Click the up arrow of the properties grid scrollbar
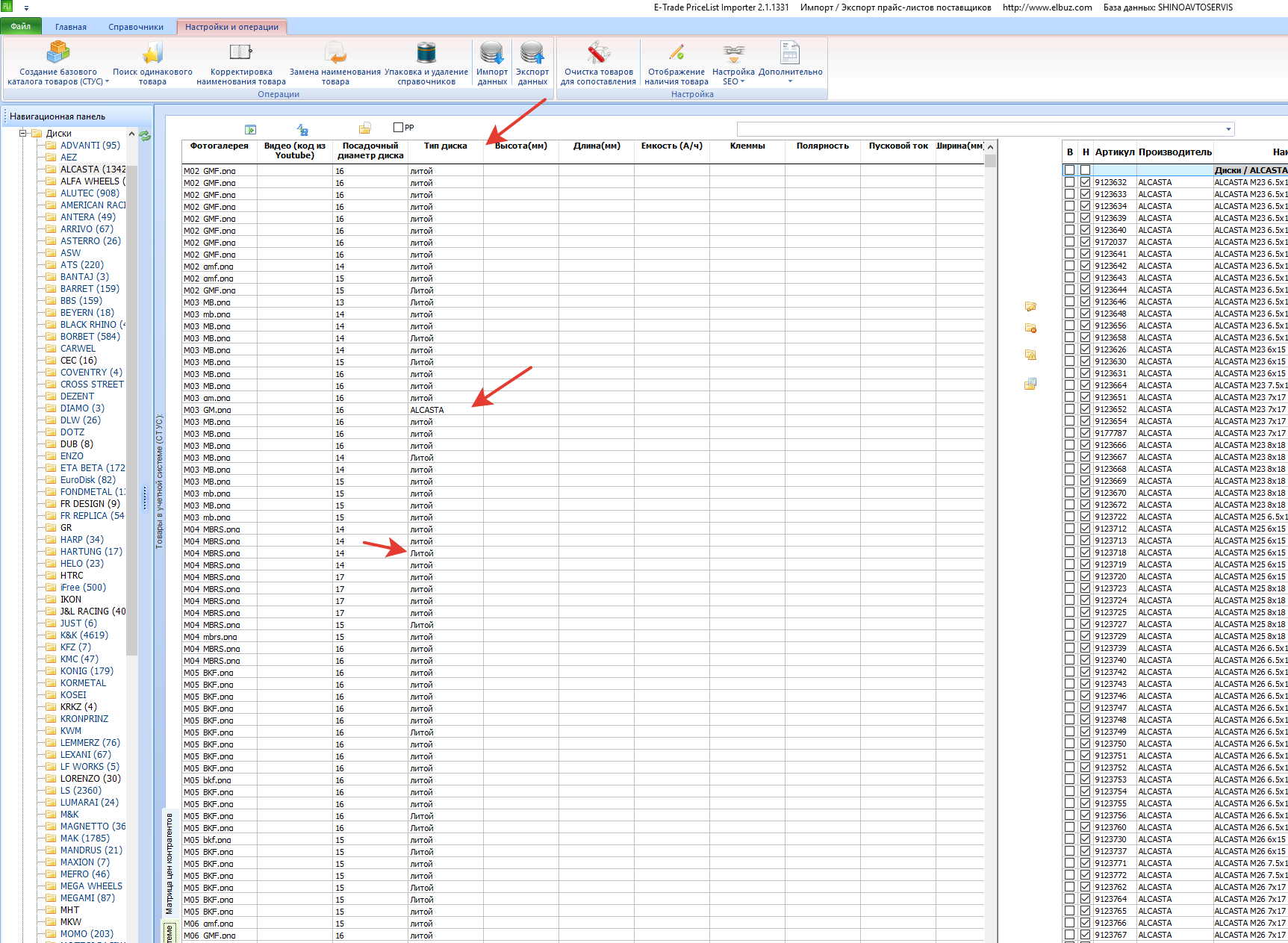Screen dimensions: 1288x943 click(x=990, y=147)
